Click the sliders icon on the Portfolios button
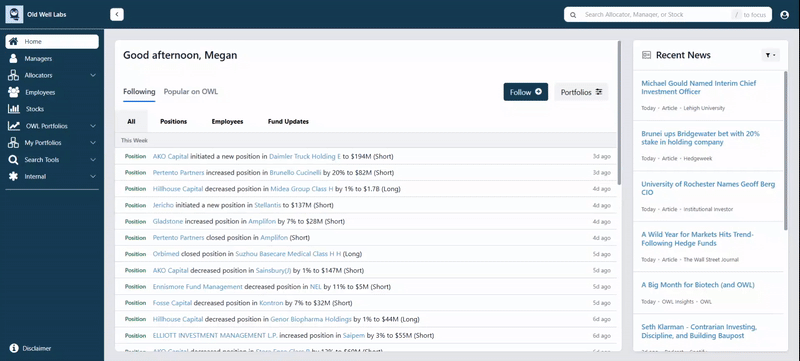The height and width of the screenshot is (361, 800). point(599,92)
